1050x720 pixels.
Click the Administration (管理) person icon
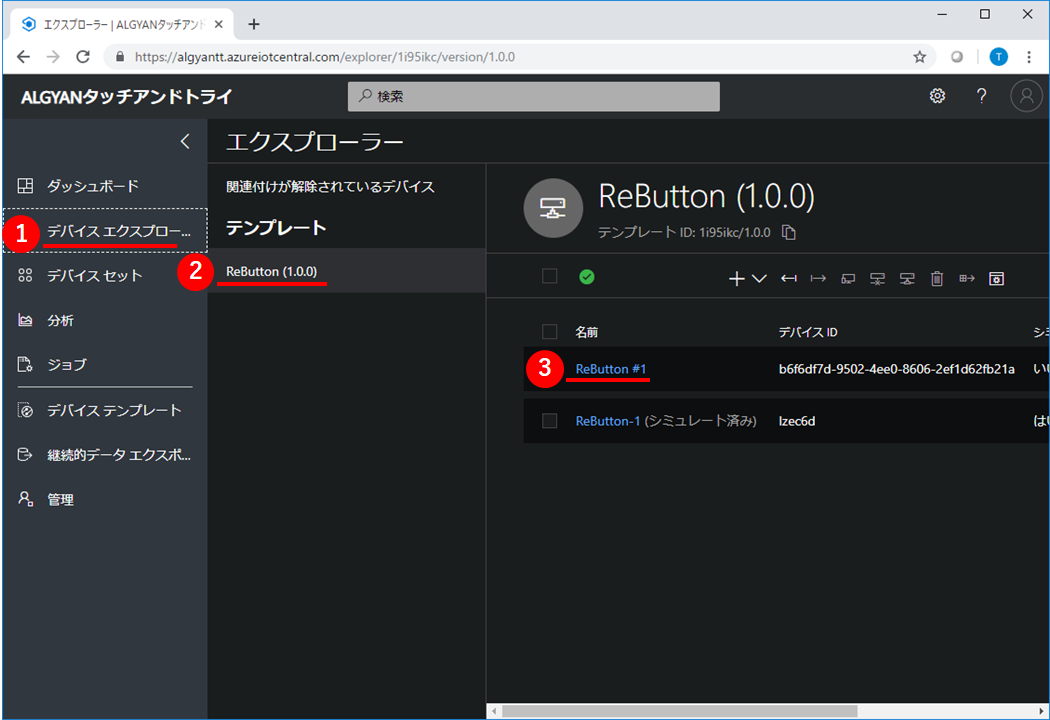25,499
